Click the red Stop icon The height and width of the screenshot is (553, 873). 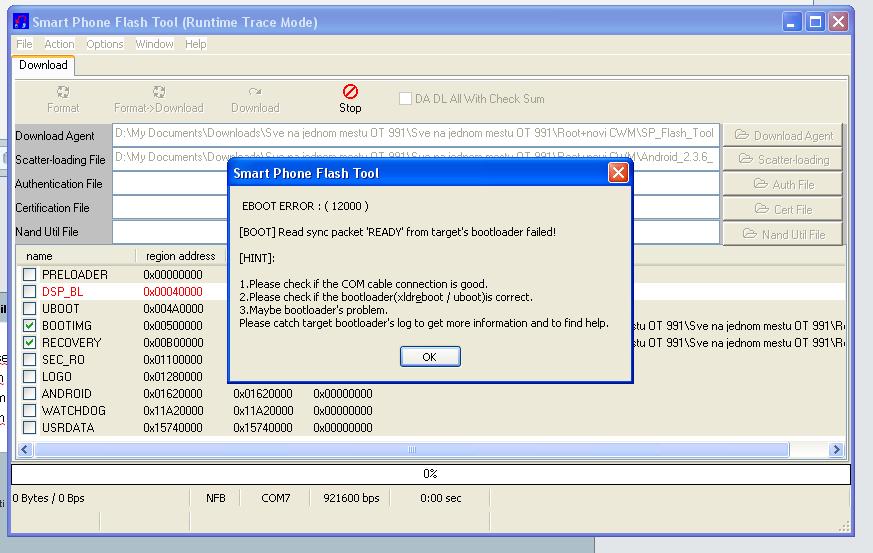[x=350, y=91]
